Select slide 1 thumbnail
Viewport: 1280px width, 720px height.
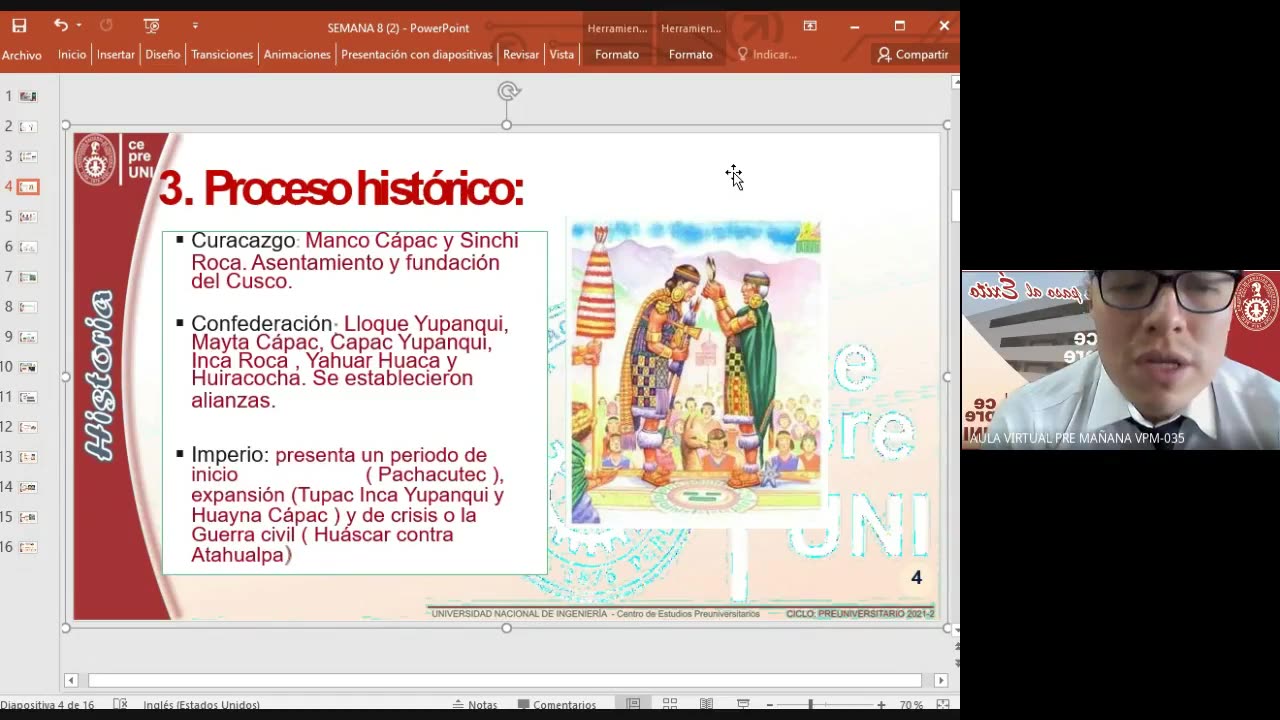point(28,96)
